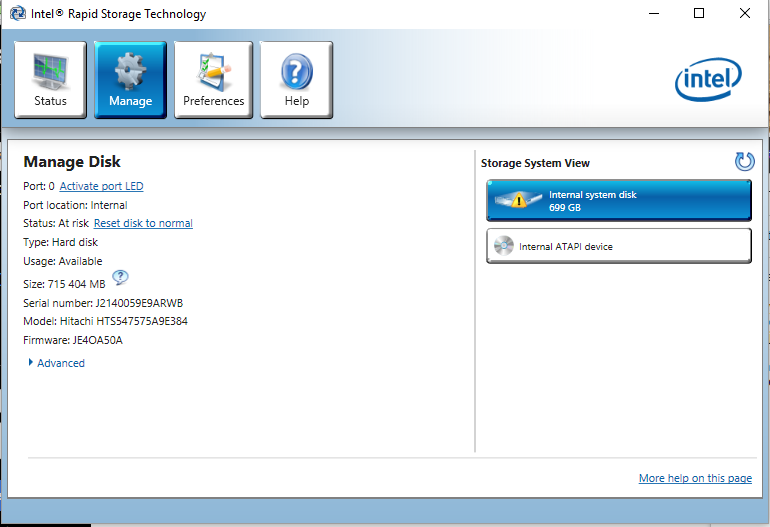
Task: Click the Storage System View heading
Action: click(535, 163)
